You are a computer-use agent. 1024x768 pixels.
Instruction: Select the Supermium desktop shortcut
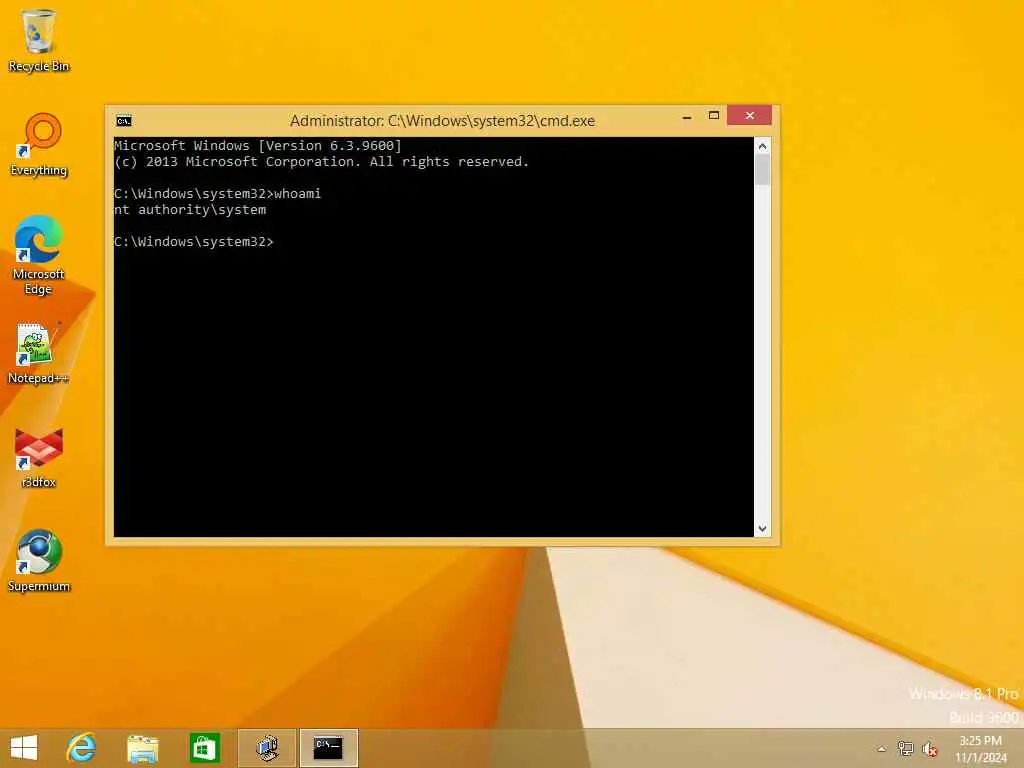39,561
